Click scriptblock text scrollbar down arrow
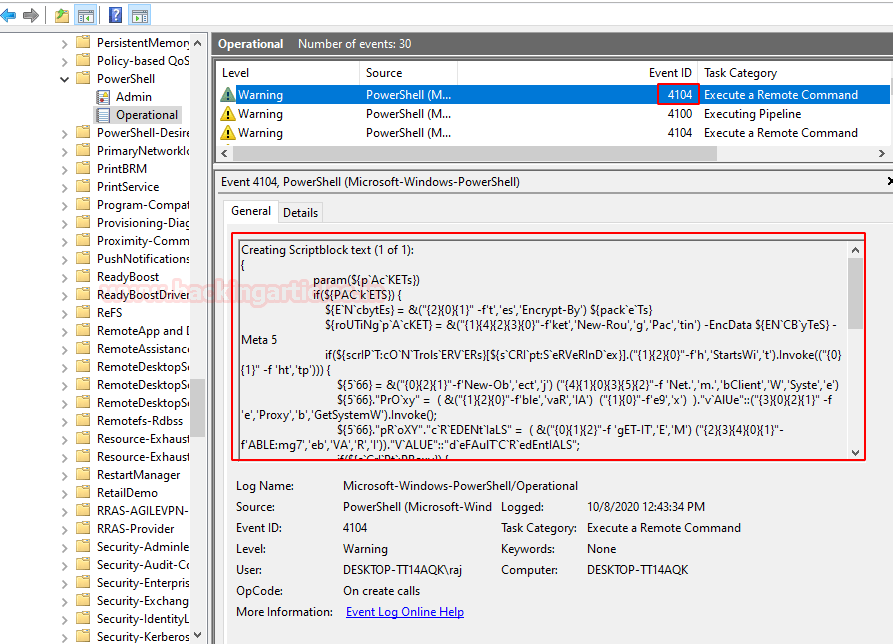 click(855, 453)
